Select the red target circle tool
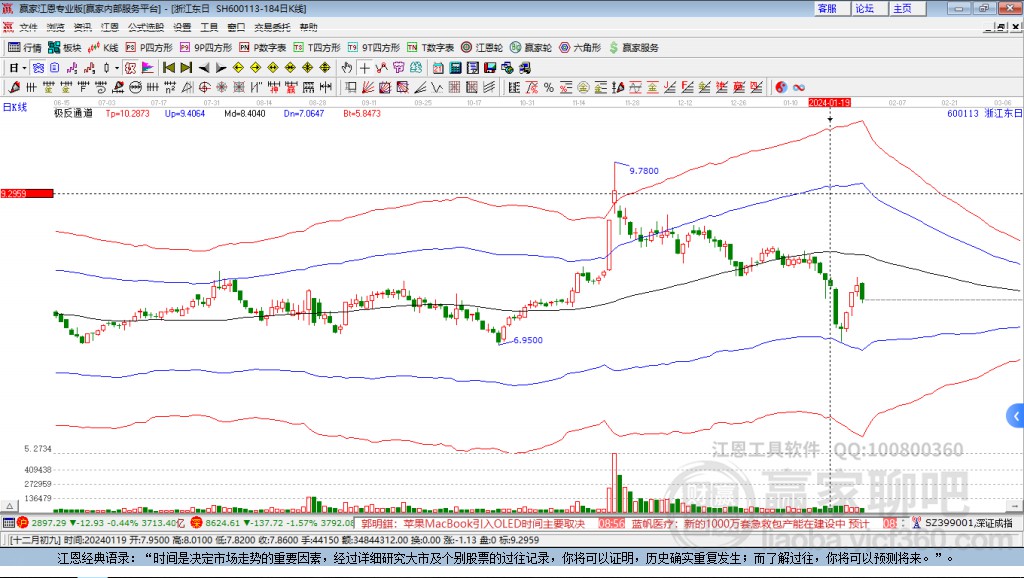 [x=204, y=87]
